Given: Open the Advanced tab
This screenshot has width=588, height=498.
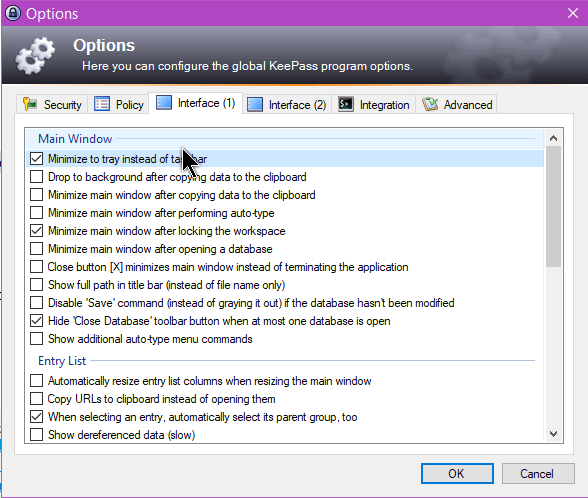Looking at the screenshot, I should (457, 104).
